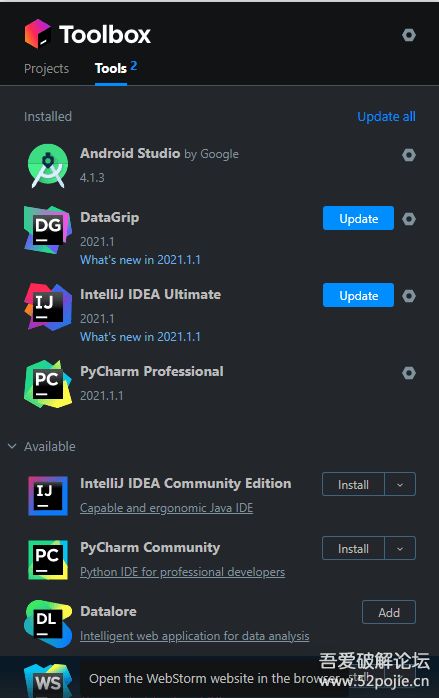Update DataGrip with the Update button
This screenshot has height=698, width=439.
pos(358,218)
